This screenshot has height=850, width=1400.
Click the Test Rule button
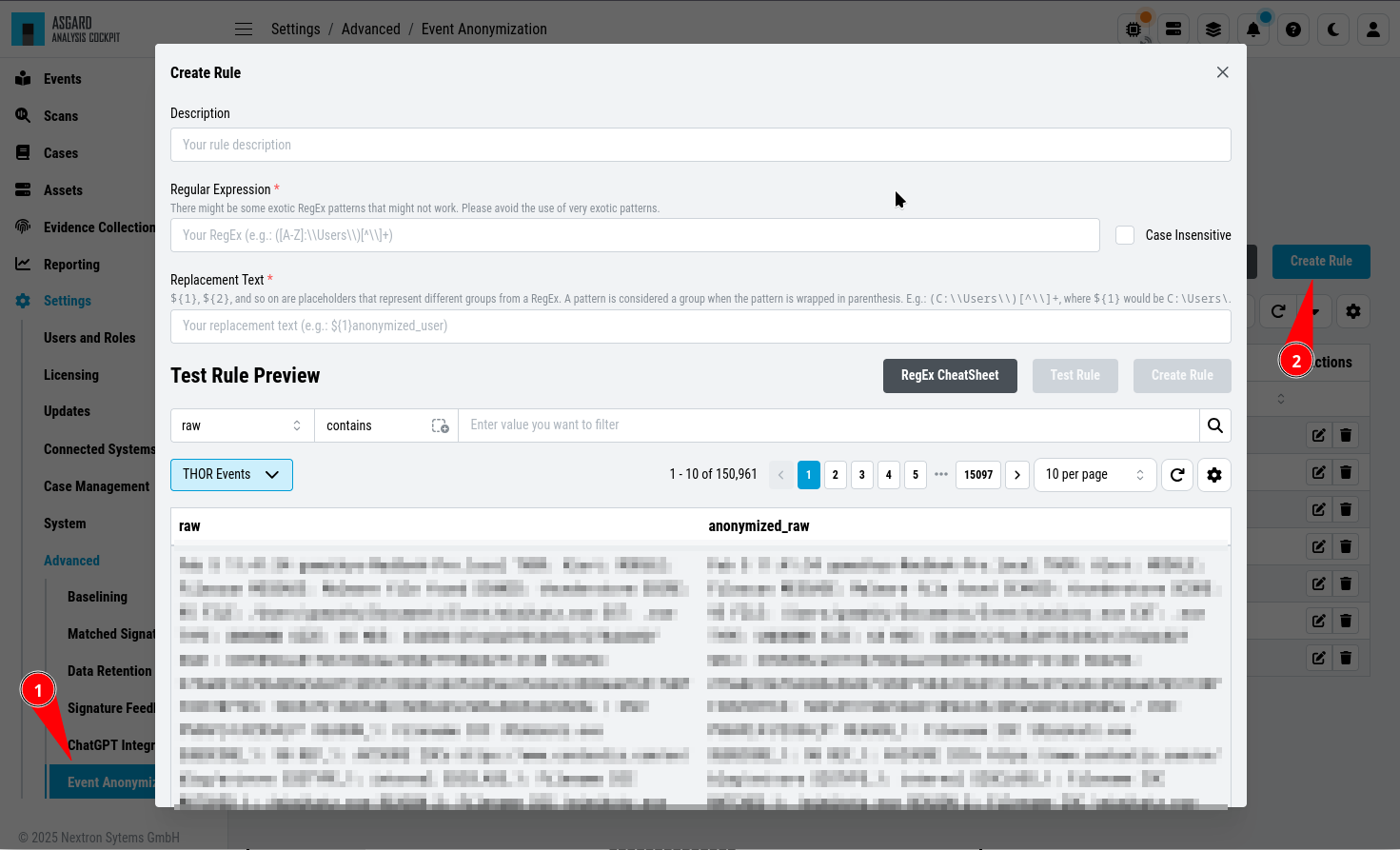1075,376
